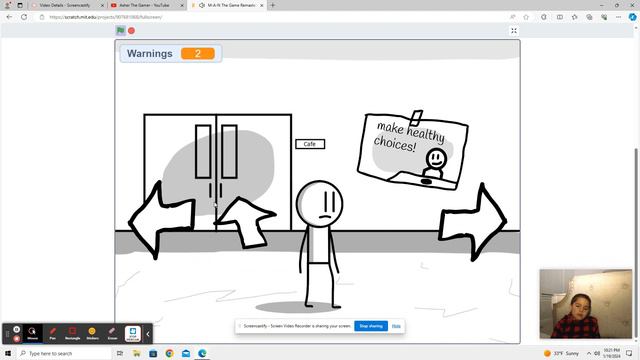The image size is (640, 360).
Task: Click the stick figure character
Action: (x=319, y=244)
